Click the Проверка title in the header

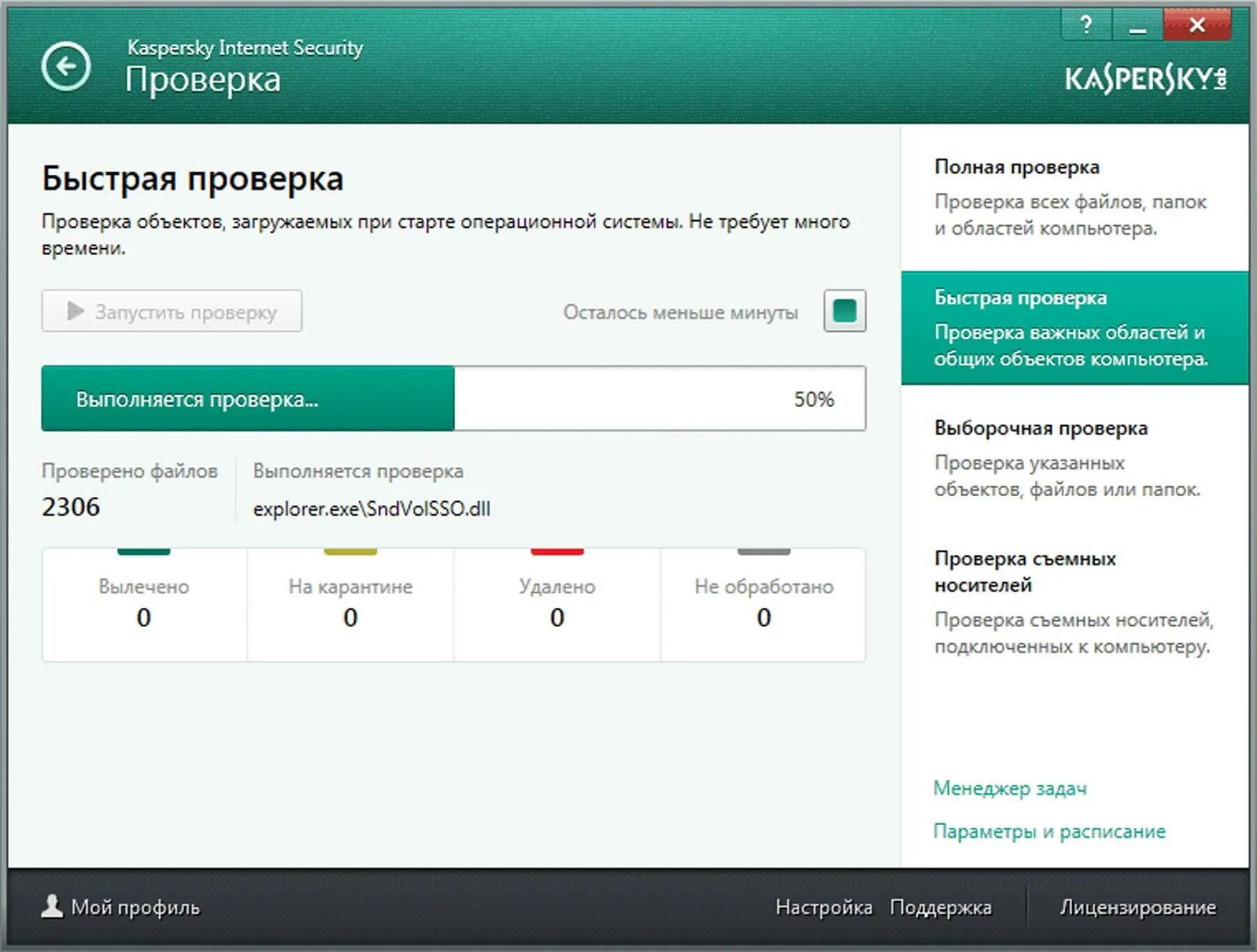203,80
